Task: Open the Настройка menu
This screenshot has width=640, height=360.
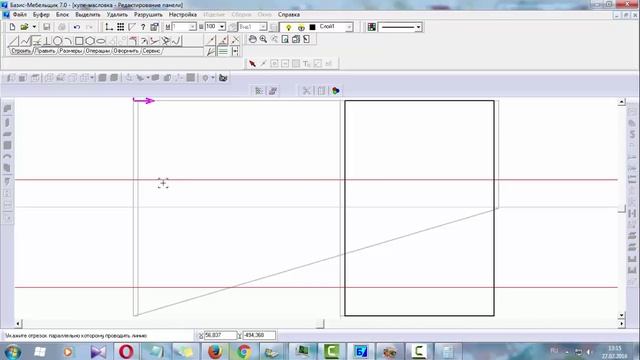Action: click(183, 15)
